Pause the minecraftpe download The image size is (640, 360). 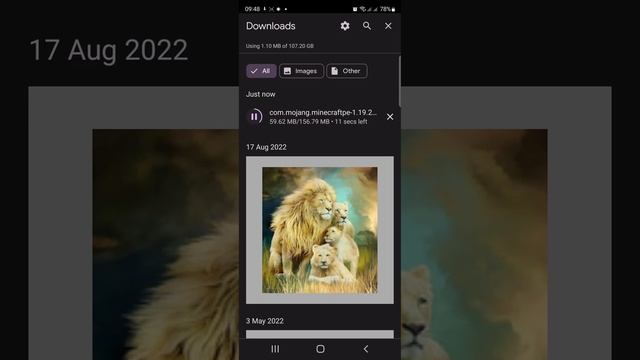255,117
